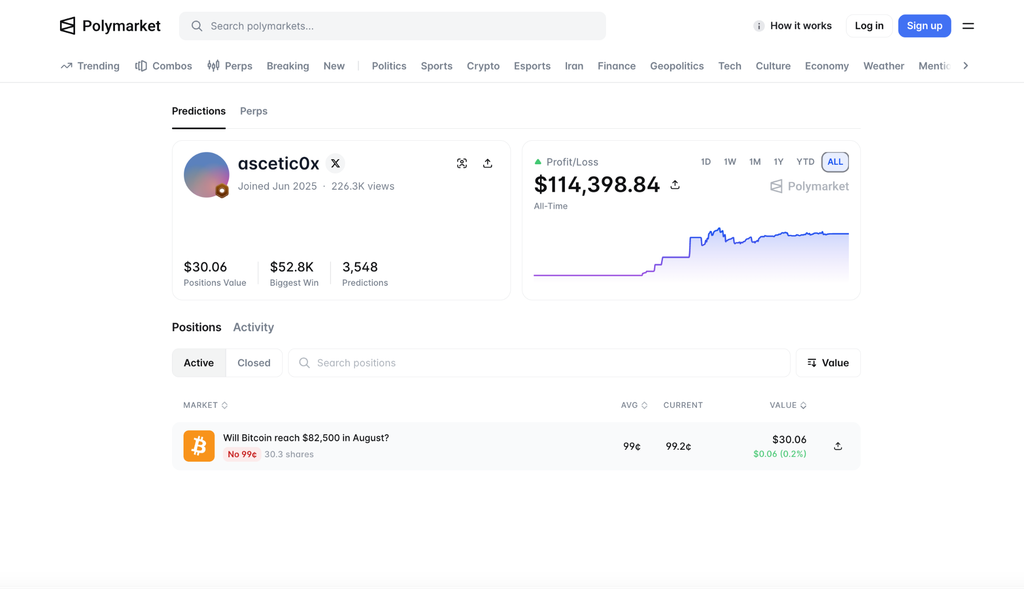
Task: Open the Value sort dropdown
Action: click(x=828, y=362)
